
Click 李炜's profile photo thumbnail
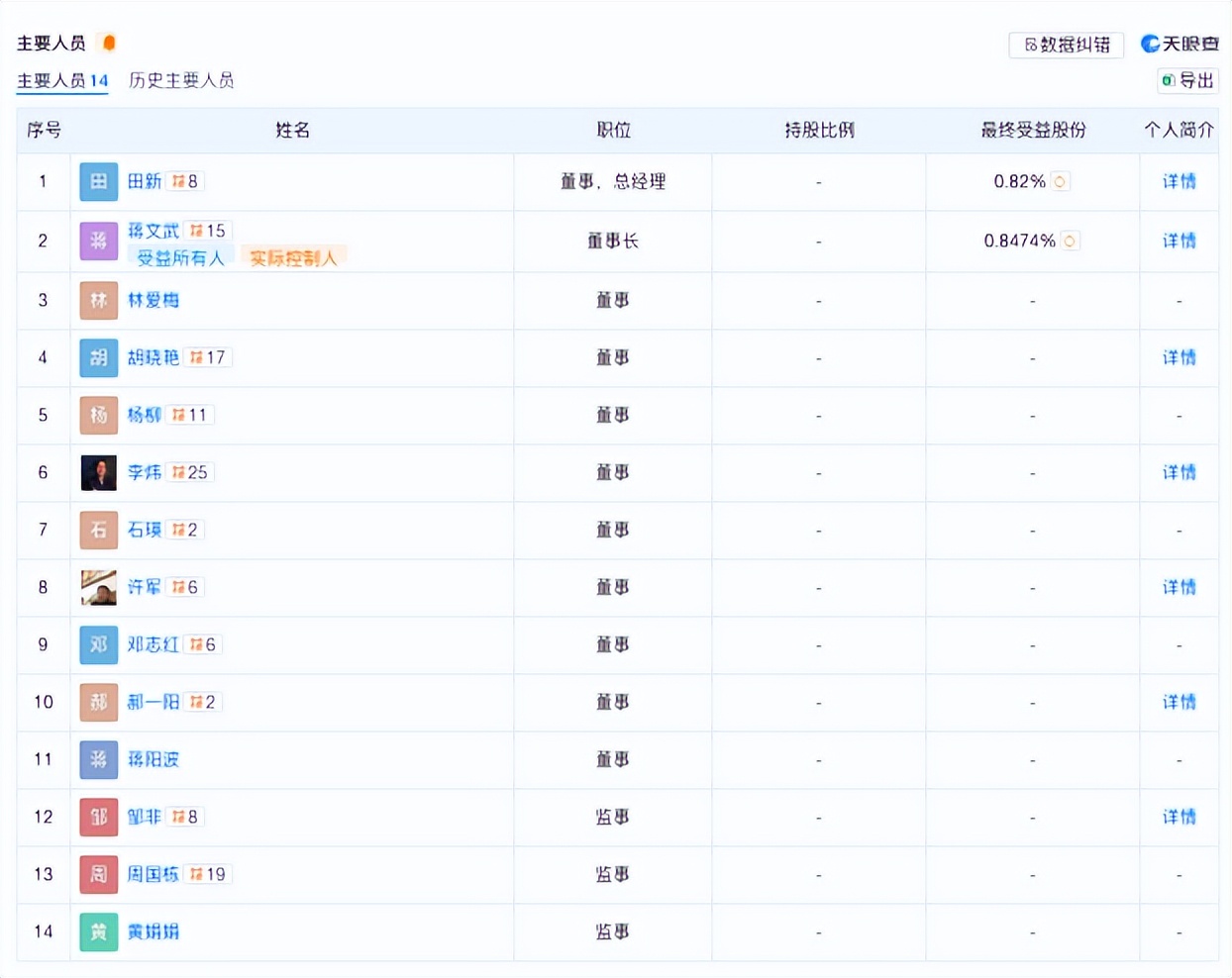click(x=99, y=472)
